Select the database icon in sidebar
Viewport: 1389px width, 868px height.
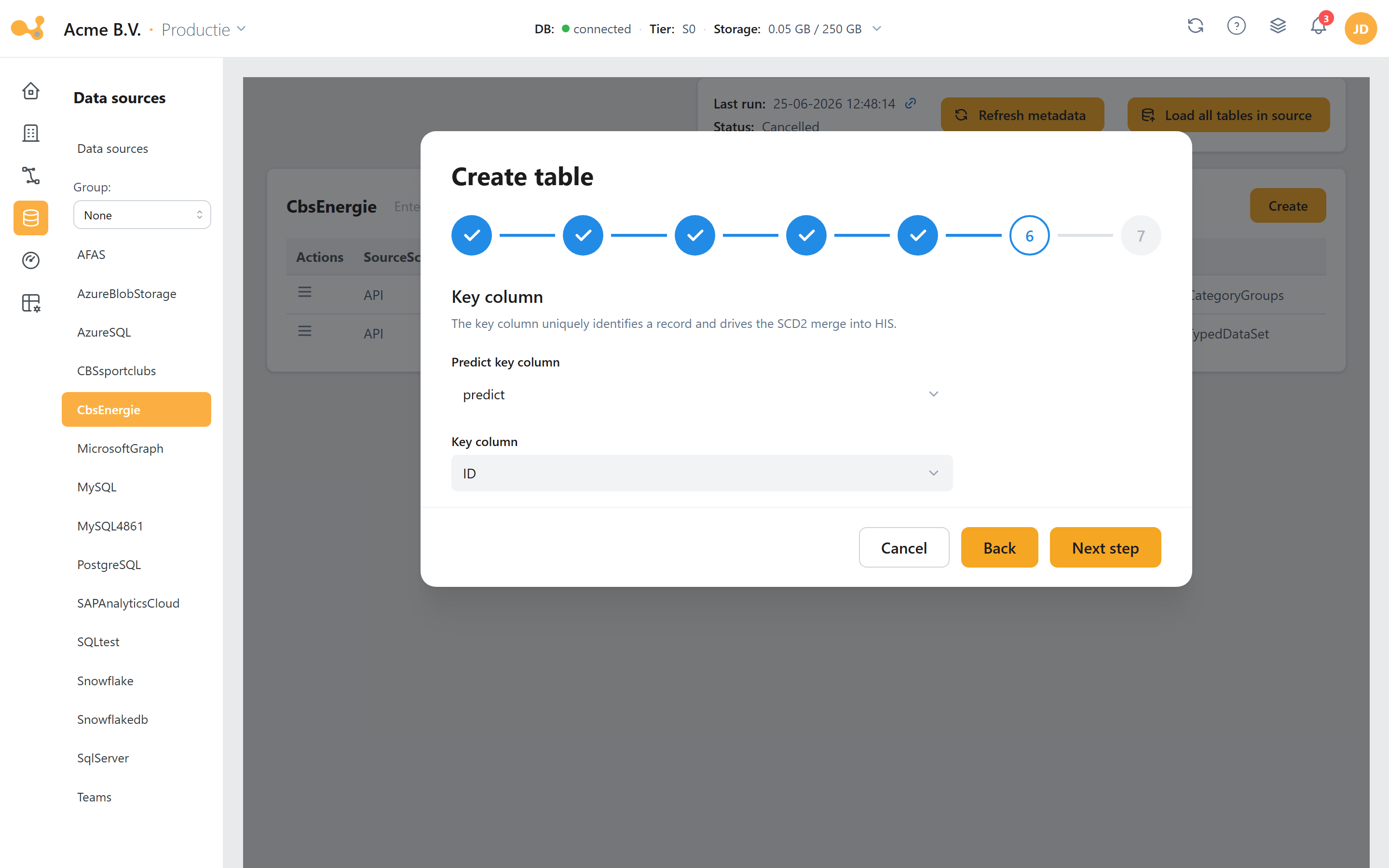click(x=30, y=218)
